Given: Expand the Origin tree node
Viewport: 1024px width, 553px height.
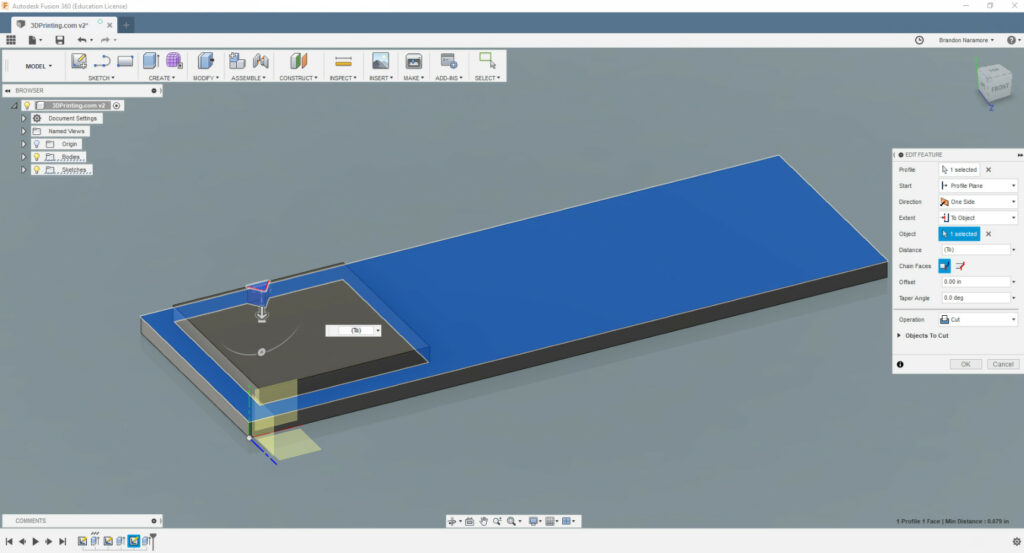Looking at the screenshot, I should (x=24, y=144).
